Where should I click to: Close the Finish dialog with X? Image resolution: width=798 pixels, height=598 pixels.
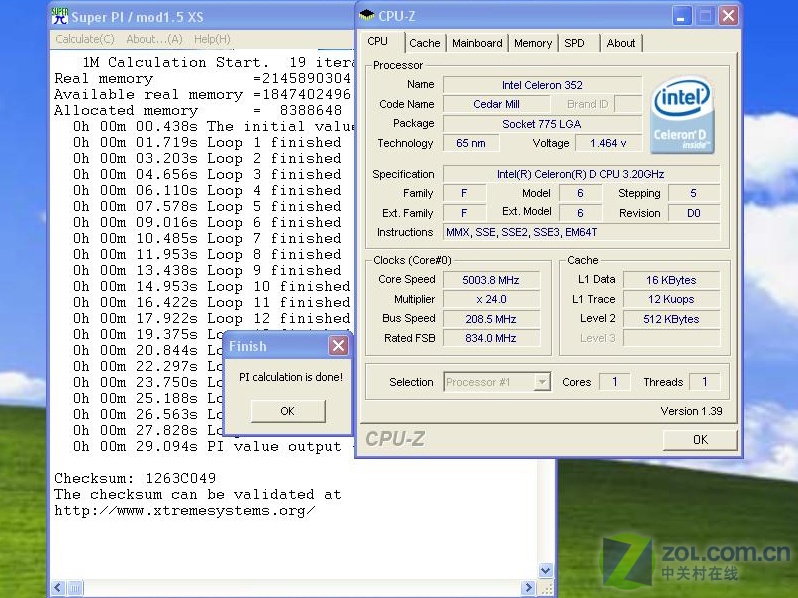click(338, 346)
